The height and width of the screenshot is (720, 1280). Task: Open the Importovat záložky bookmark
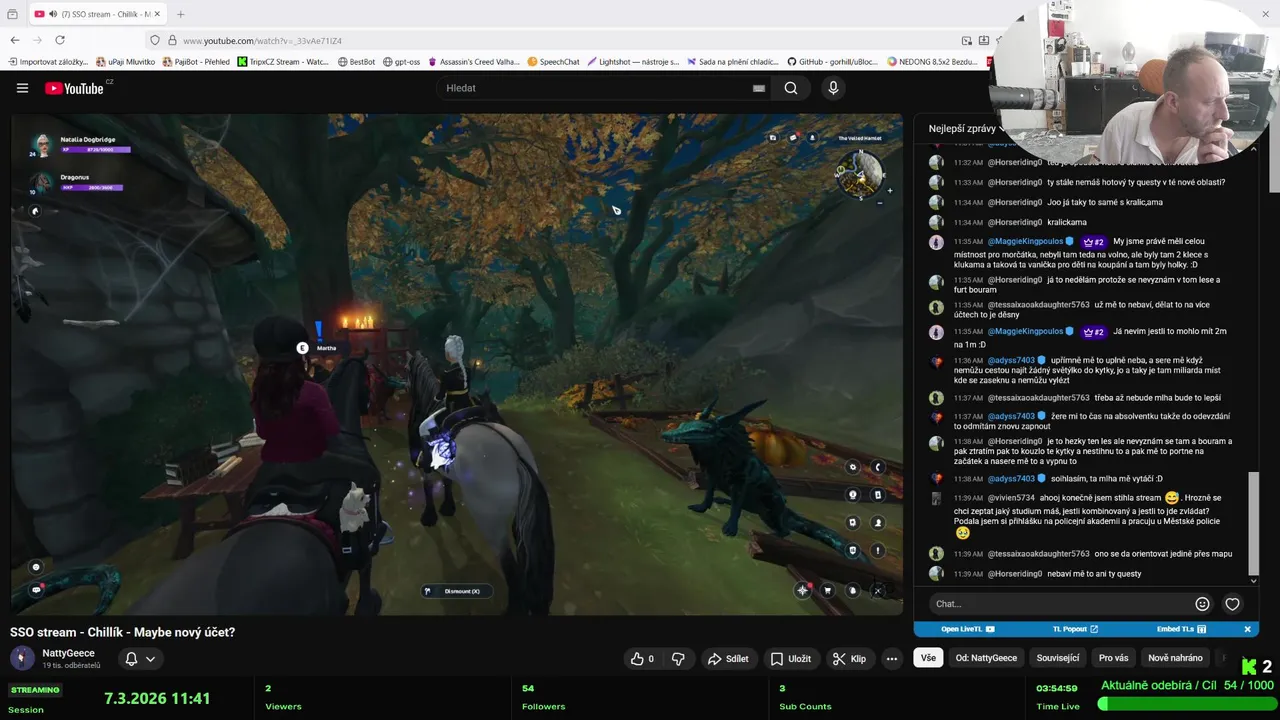click(x=48, y=62)
